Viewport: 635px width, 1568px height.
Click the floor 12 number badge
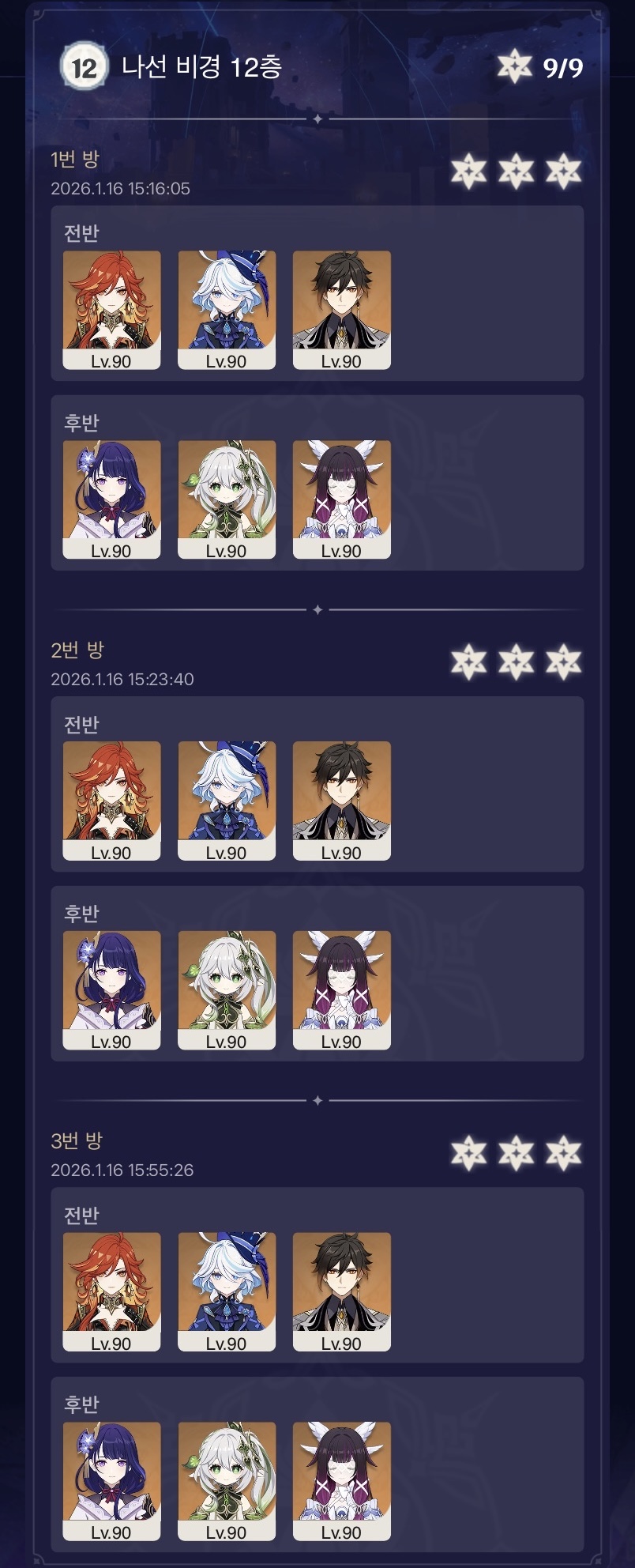pos(83,67)
